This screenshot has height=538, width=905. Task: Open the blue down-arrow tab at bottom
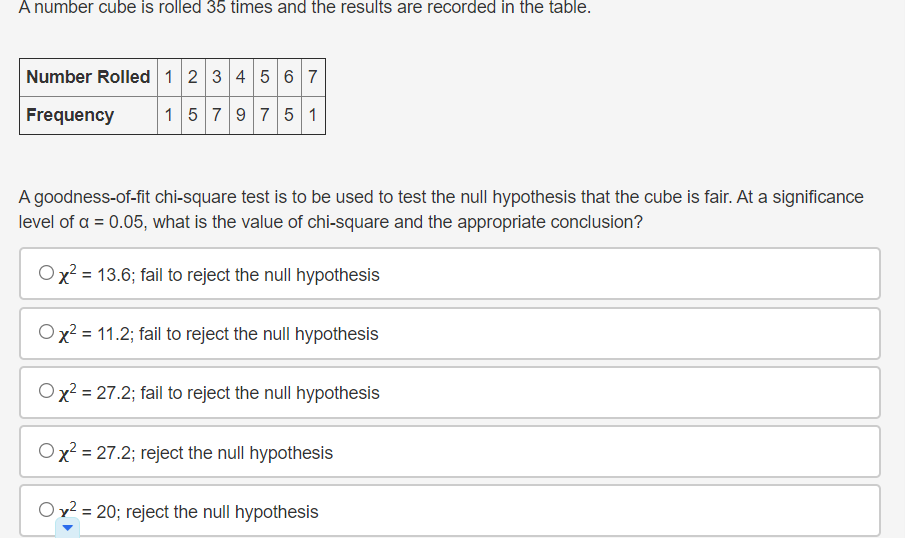[68, 528]
